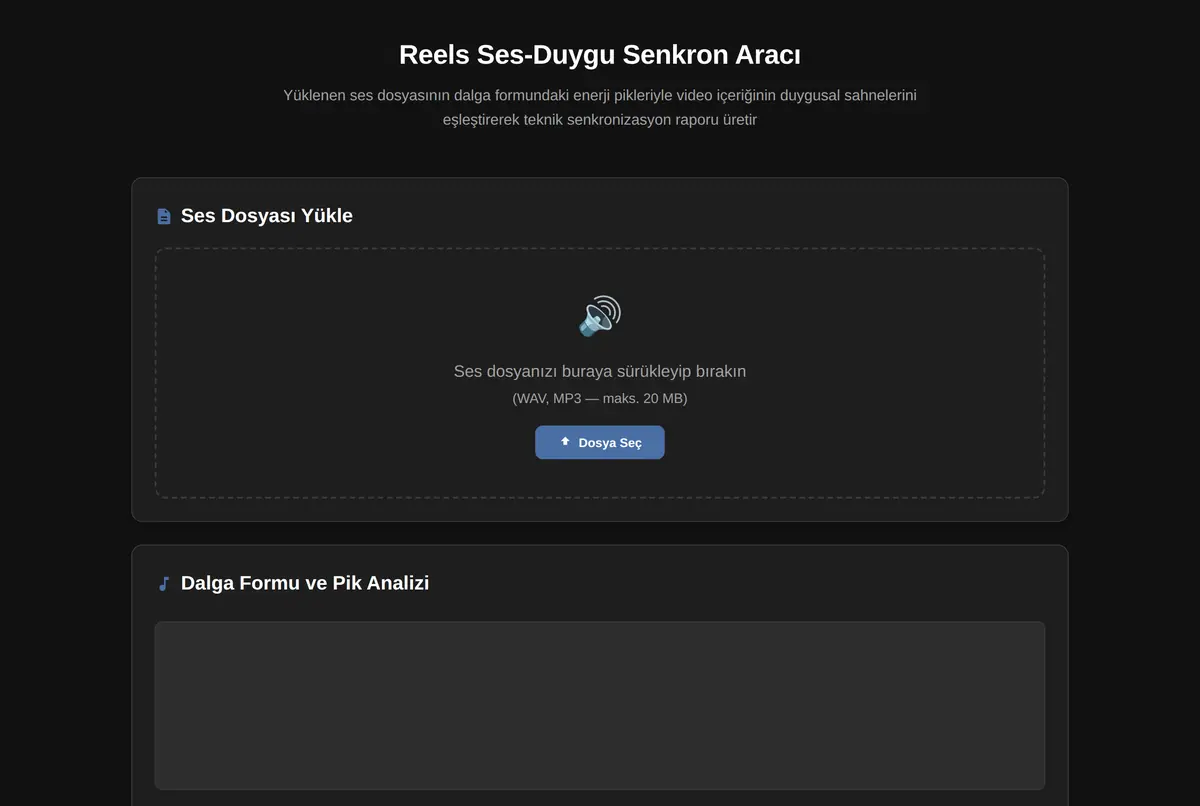Click the speaker icon in the drop zone
This screenshot has height=806, width=1200.
[x=600, y=316]
